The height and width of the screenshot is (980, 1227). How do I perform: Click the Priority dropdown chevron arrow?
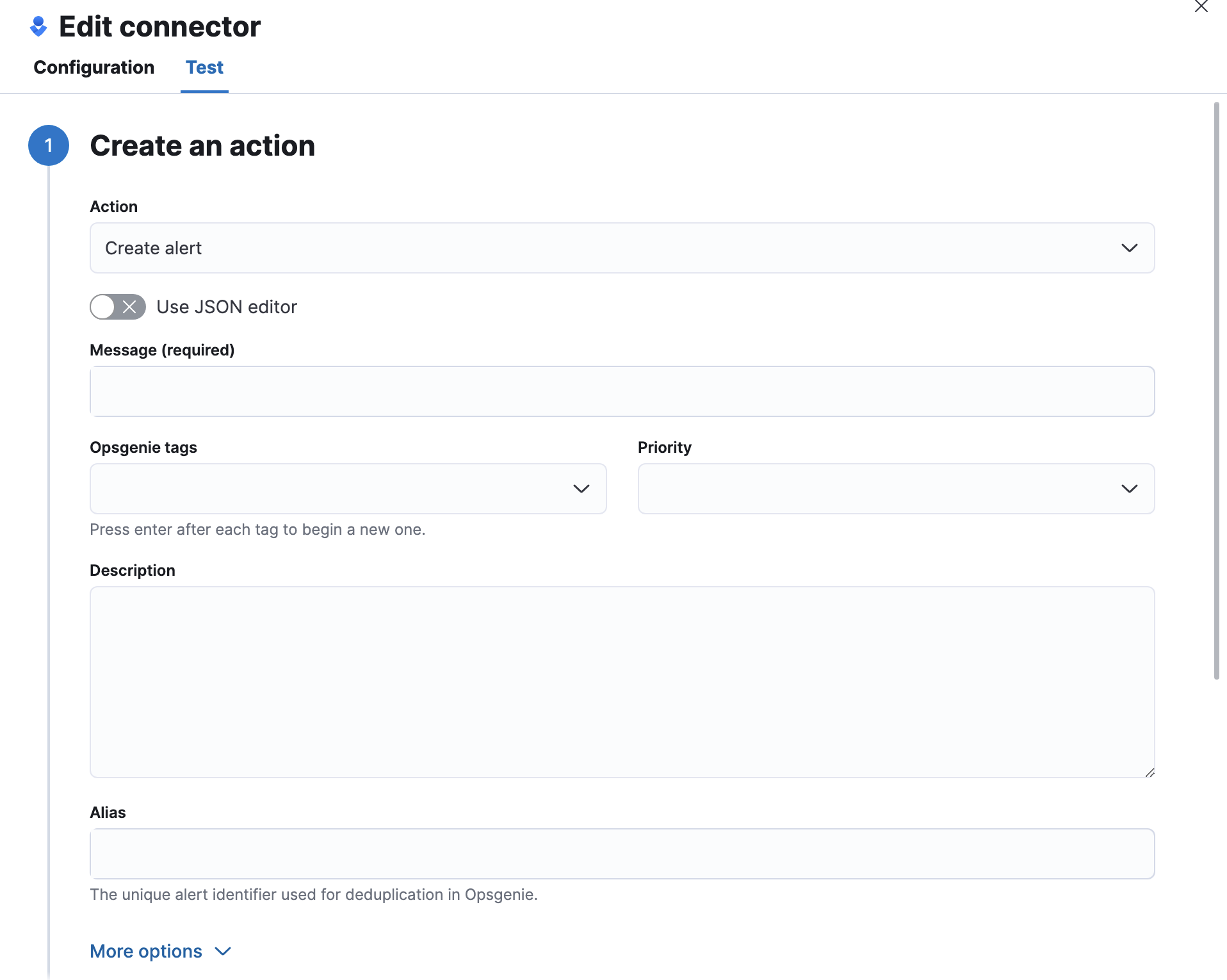click(1129, 489)
